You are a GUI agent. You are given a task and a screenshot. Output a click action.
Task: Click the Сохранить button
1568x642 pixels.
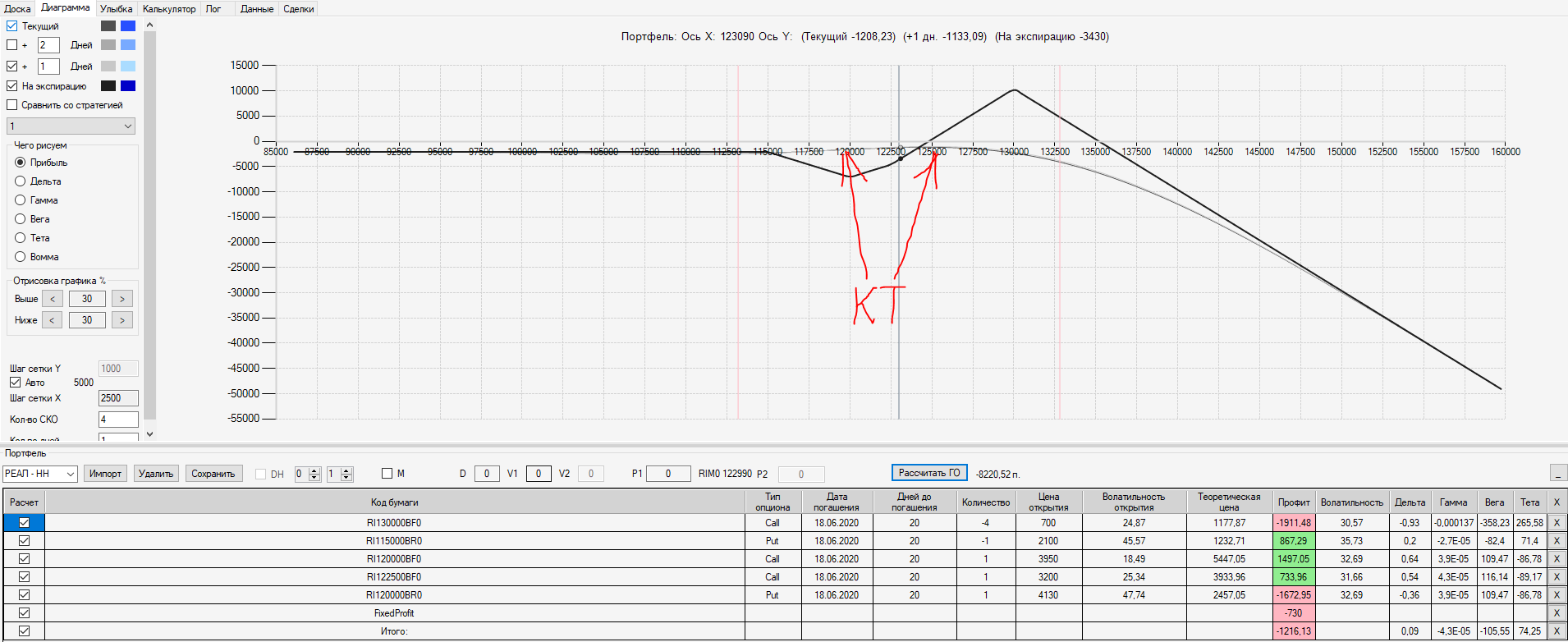[x=213, y=474]
